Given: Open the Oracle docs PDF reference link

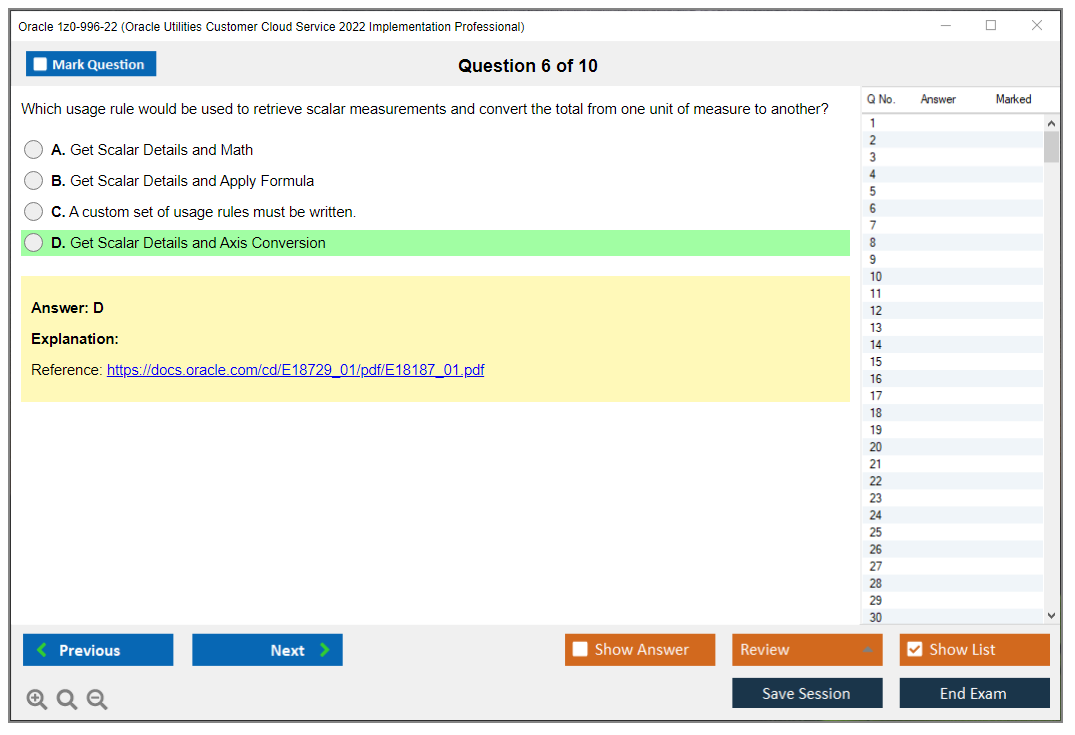Looking at the screenshot, I should click(295, 369).
